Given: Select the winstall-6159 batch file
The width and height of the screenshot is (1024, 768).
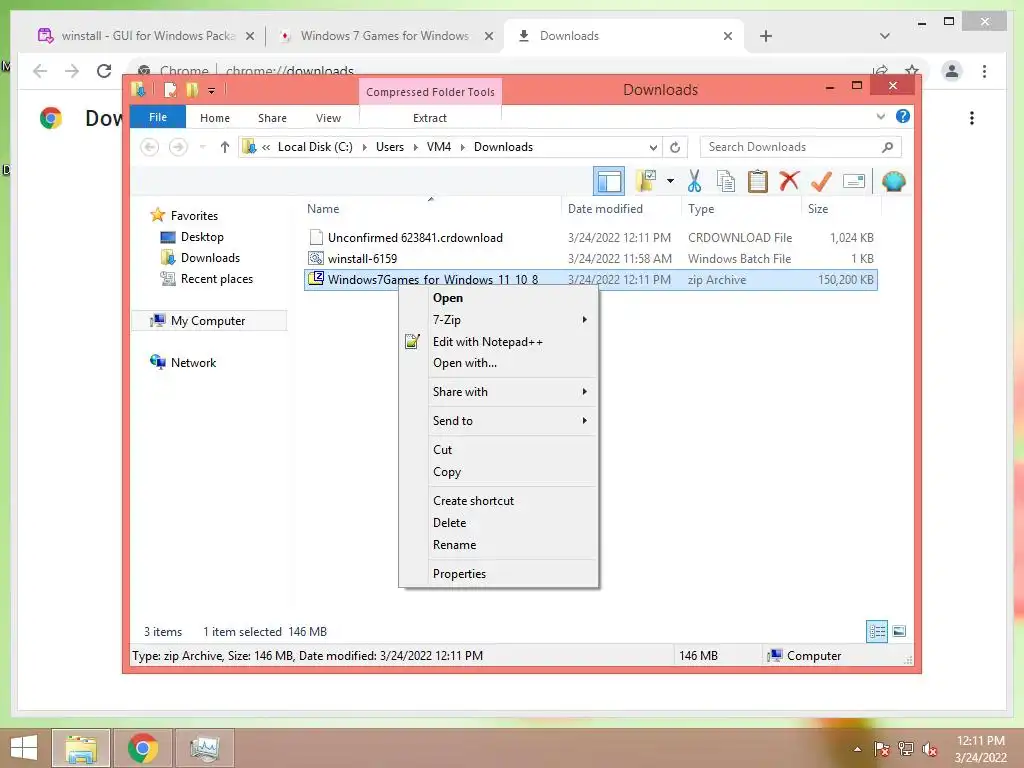Looking at the screenshot, I should pos(590,259).
